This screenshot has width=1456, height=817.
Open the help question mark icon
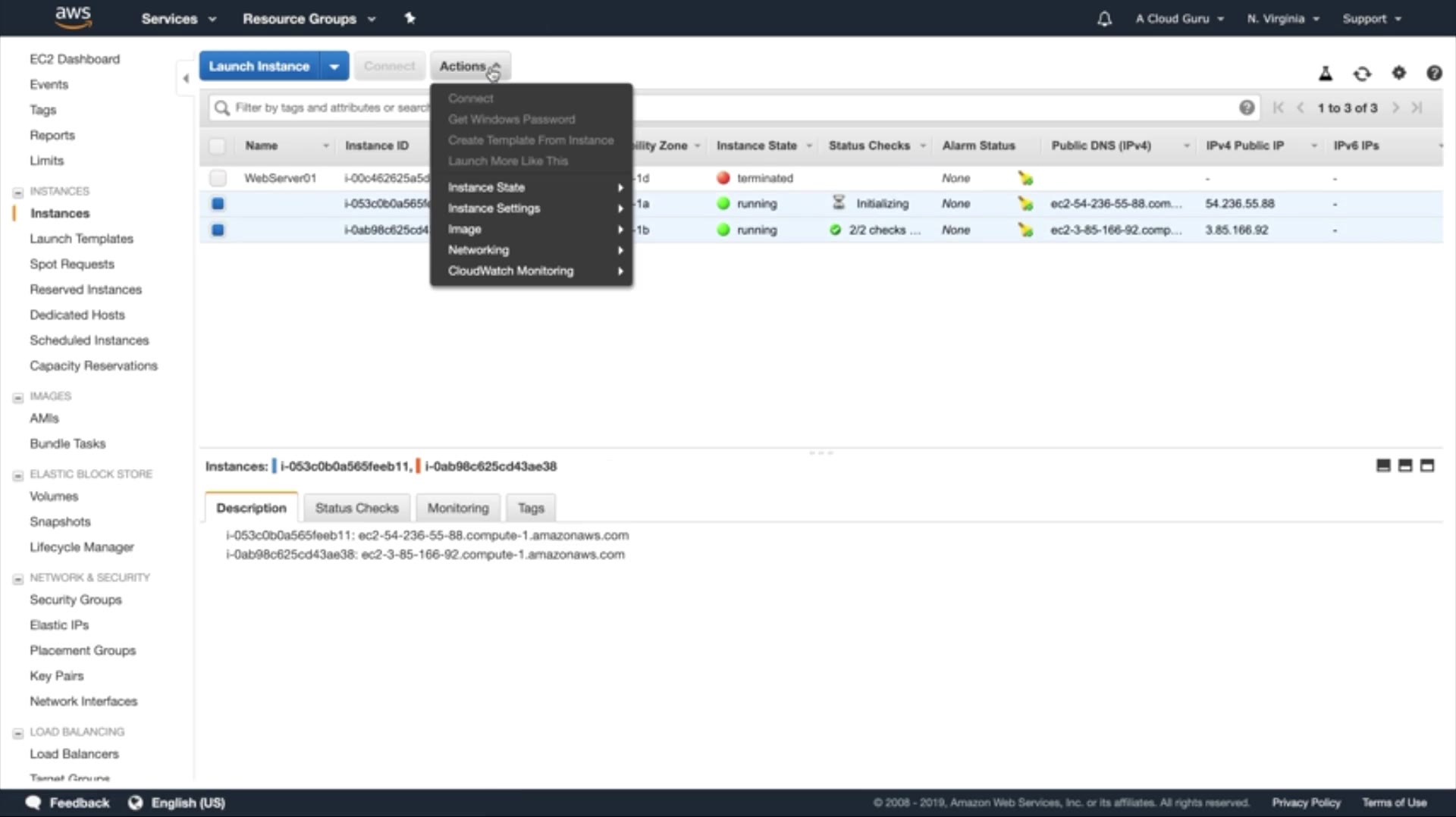click(1433, 73)
